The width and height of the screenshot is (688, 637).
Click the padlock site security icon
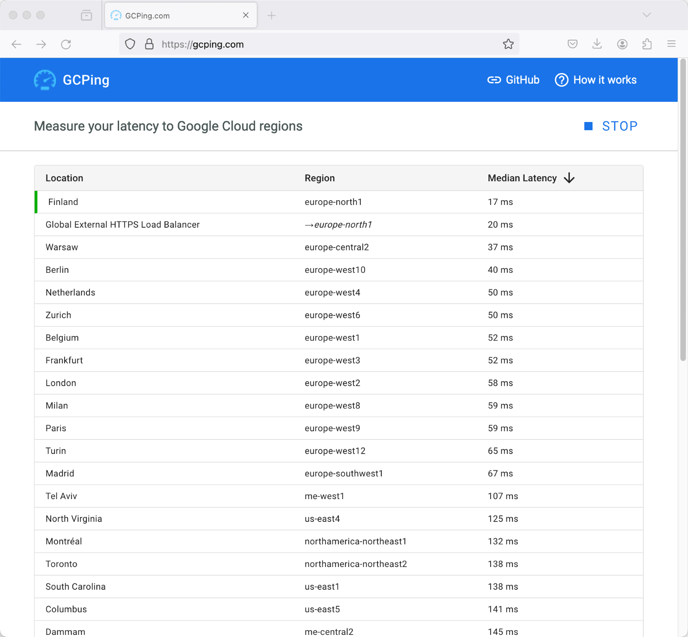point(149,44)
